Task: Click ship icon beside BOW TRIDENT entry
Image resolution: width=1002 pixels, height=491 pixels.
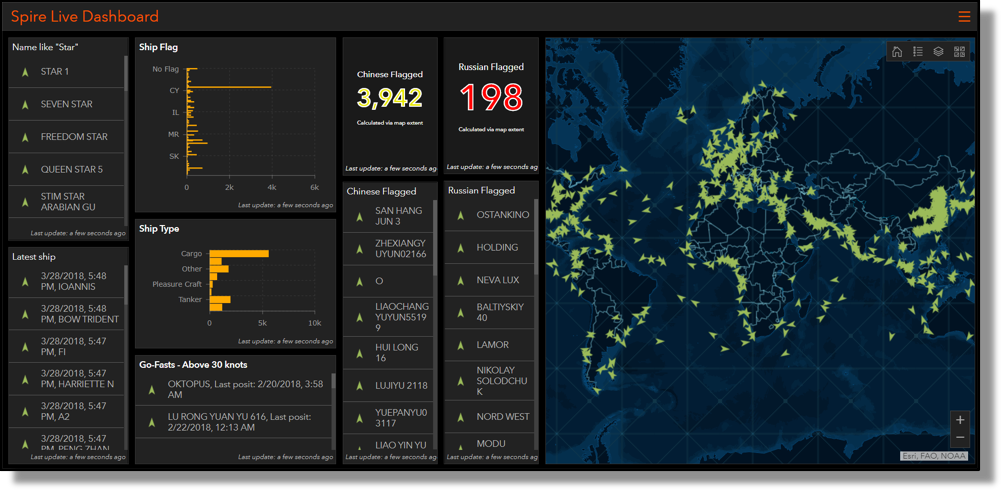Action: click(25, 314)
